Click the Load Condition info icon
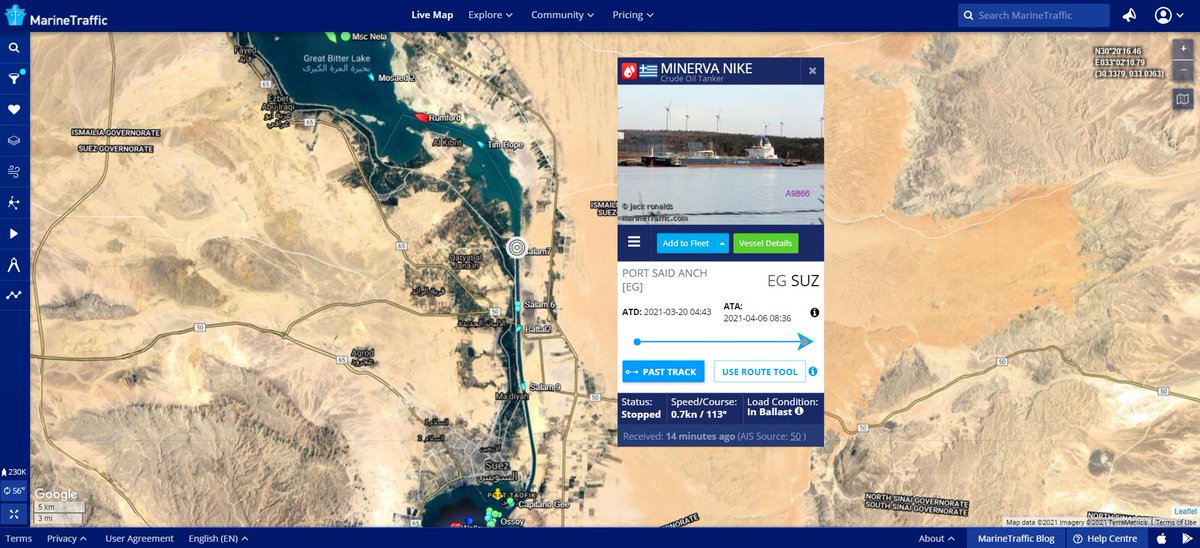Screen dimensions: 1200x548 tap(799, 411)
